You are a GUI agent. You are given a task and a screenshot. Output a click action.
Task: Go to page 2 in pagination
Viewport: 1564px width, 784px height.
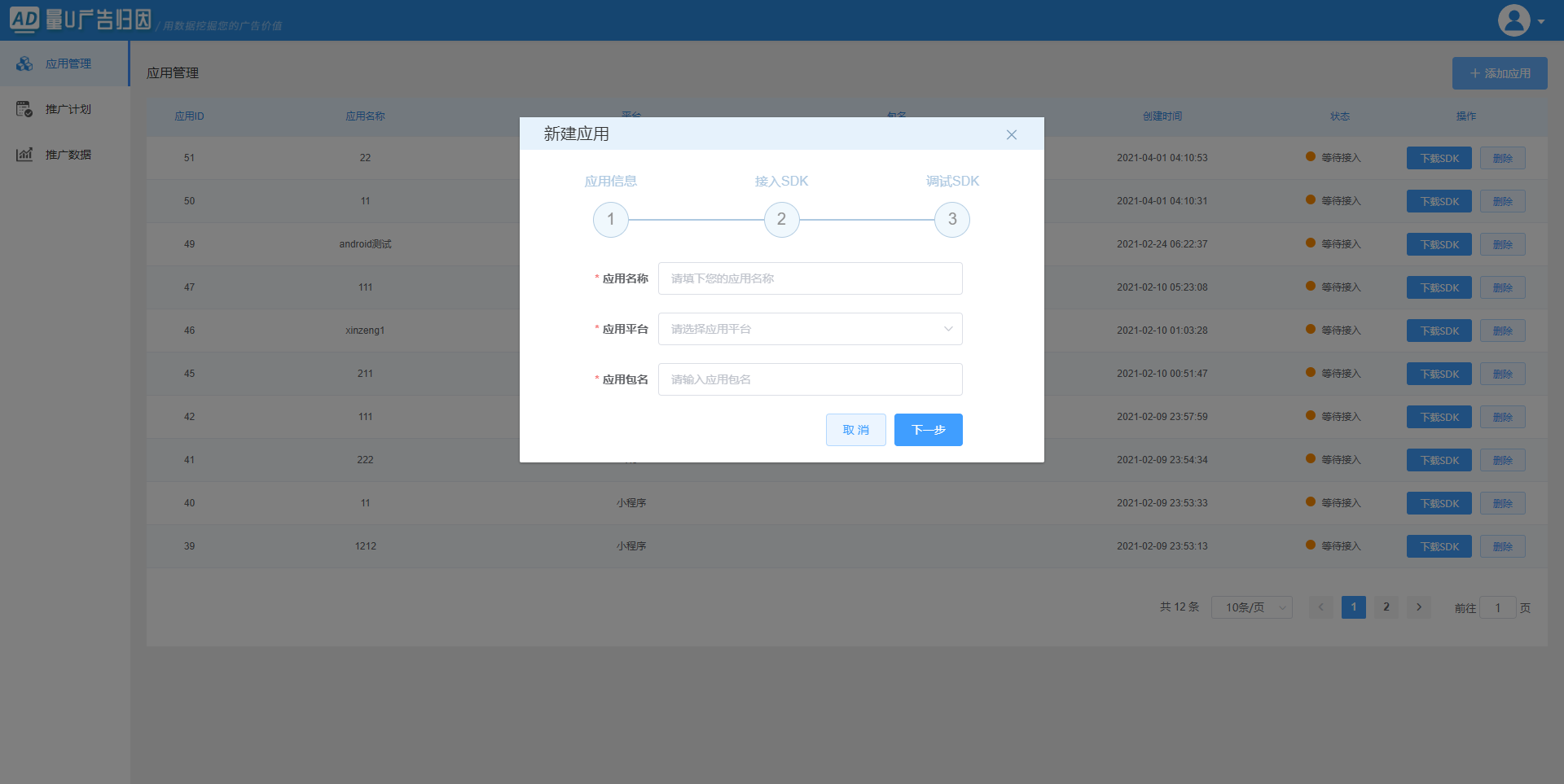(1386, 607)
